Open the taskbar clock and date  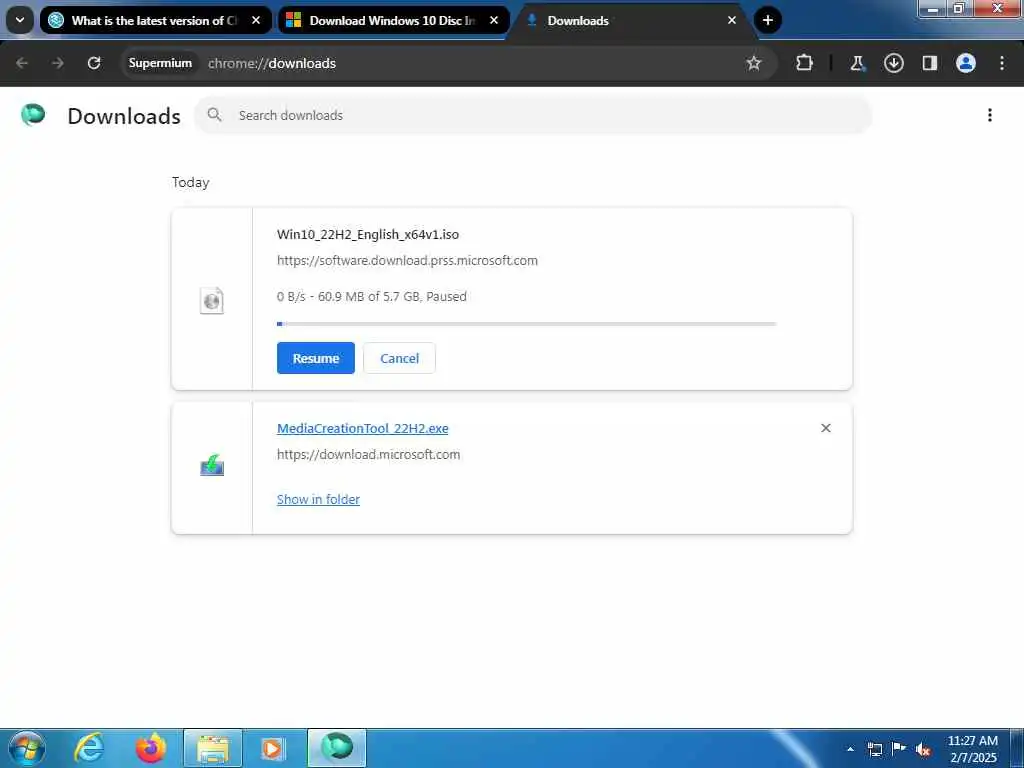coord(972,749)
